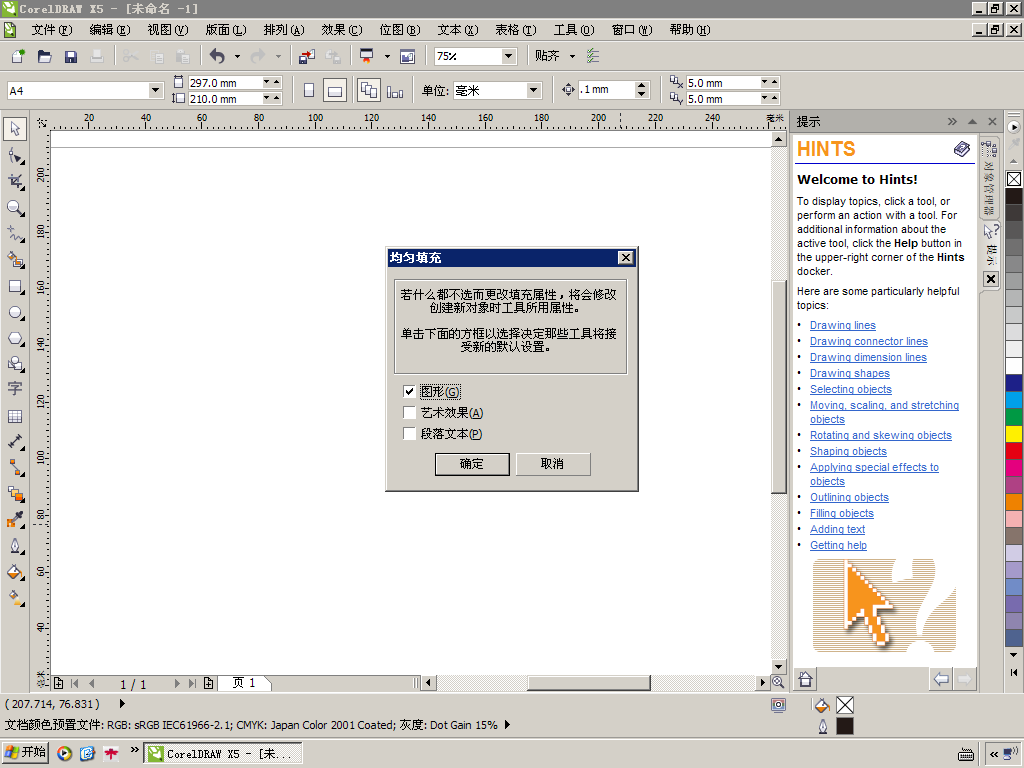
Task: Expand the A4 page size dropdown
Action: click(155, 91)
